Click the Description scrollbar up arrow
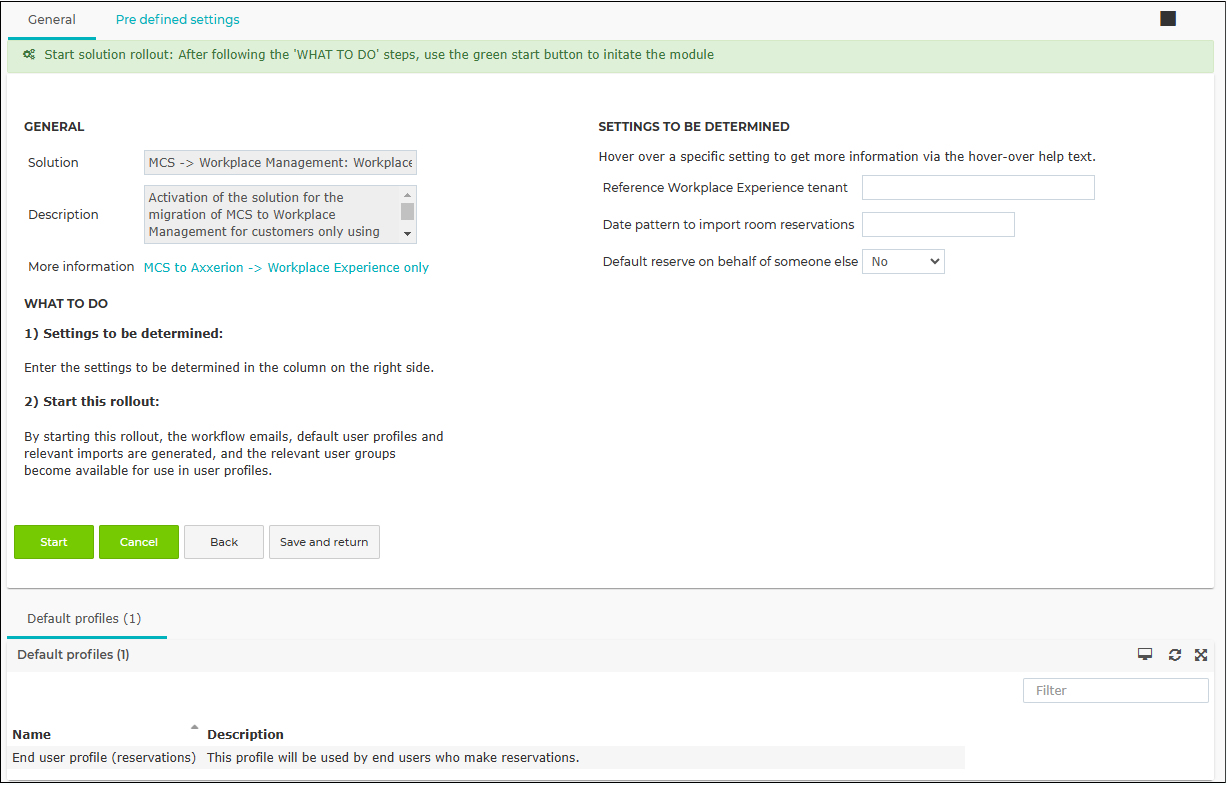The width and height of the screenshot is (1227, 785). coord(408,194)
